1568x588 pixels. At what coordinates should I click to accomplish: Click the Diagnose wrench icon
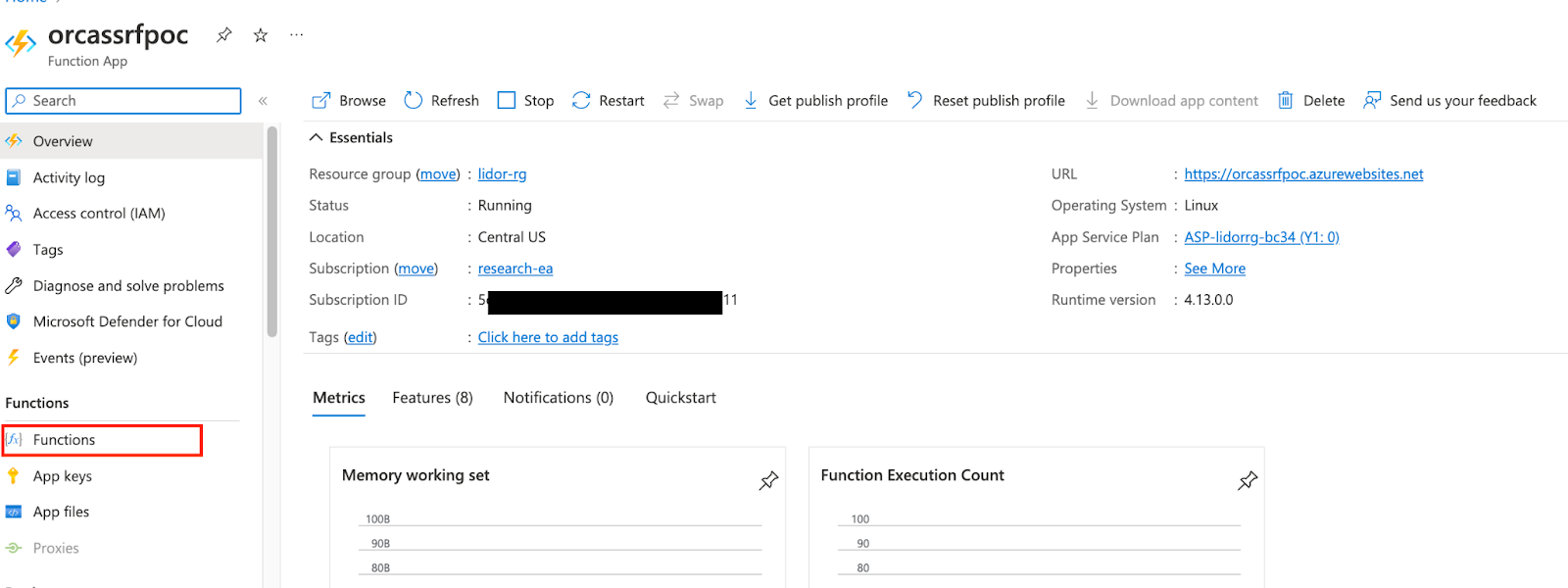(x=14, y=285)
